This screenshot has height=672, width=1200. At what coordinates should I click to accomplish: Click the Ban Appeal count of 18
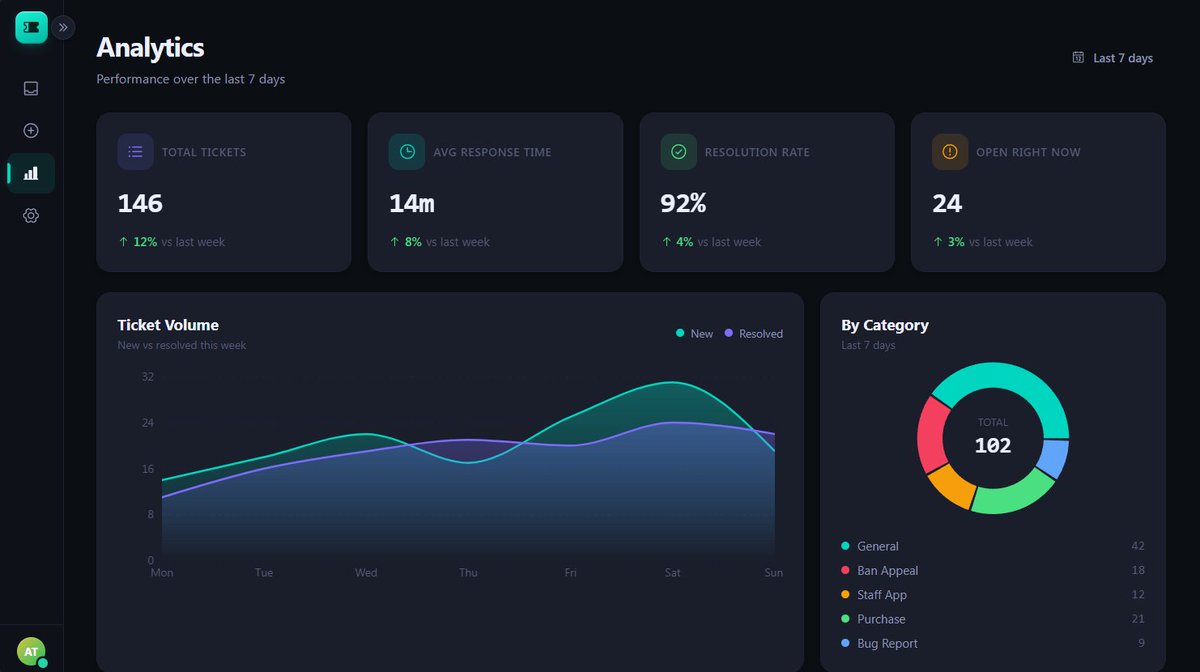1138,570
